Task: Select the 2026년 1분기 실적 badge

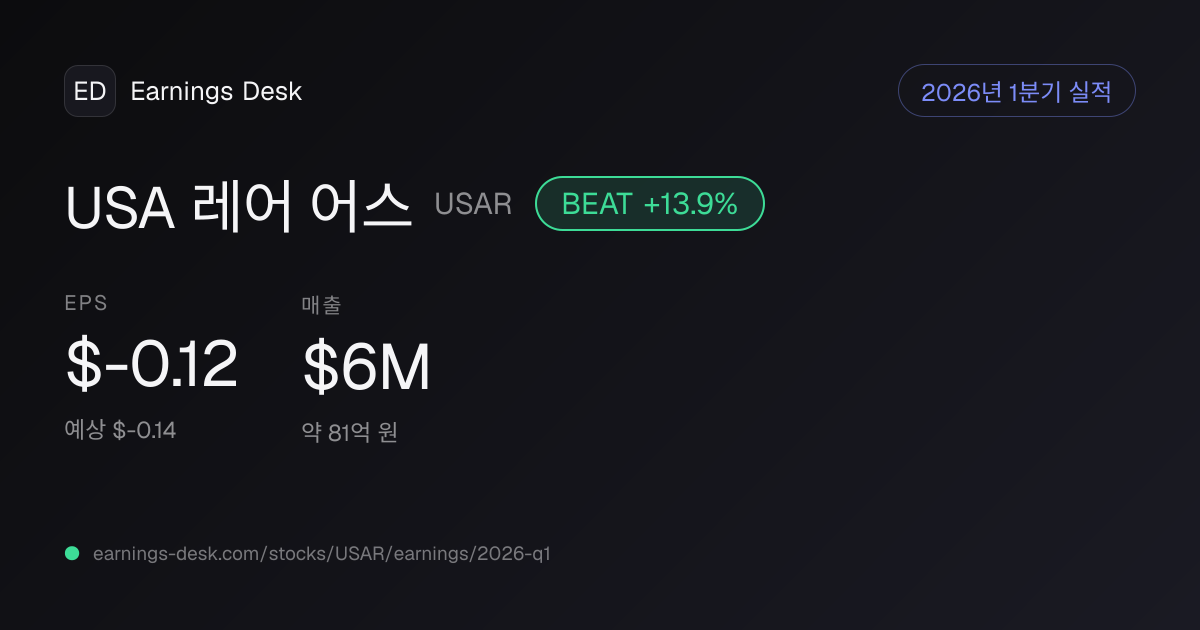Action: tap(1017, 91)
